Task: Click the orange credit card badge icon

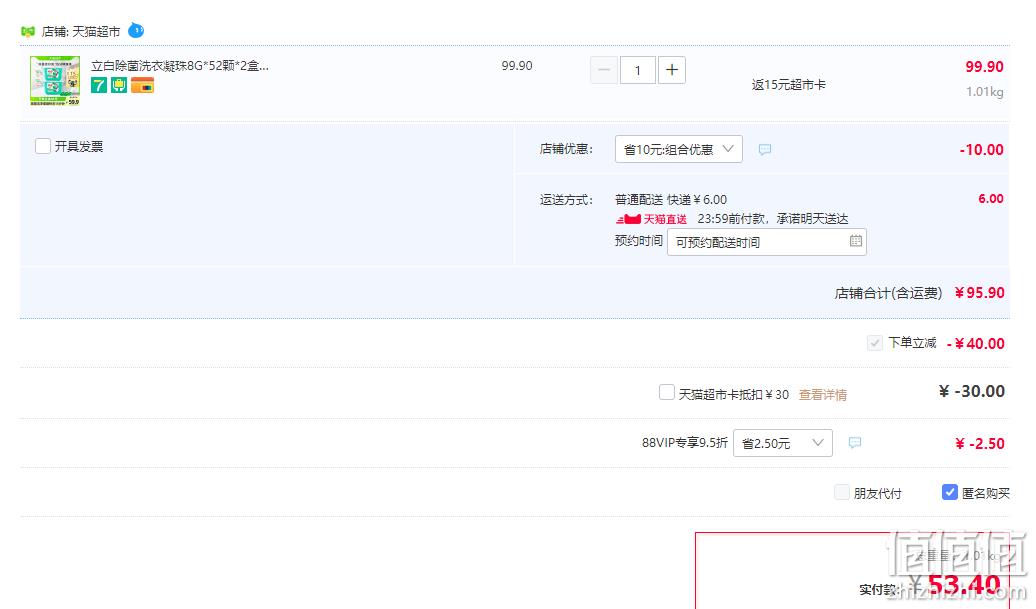Action: [x=143, y=85]
